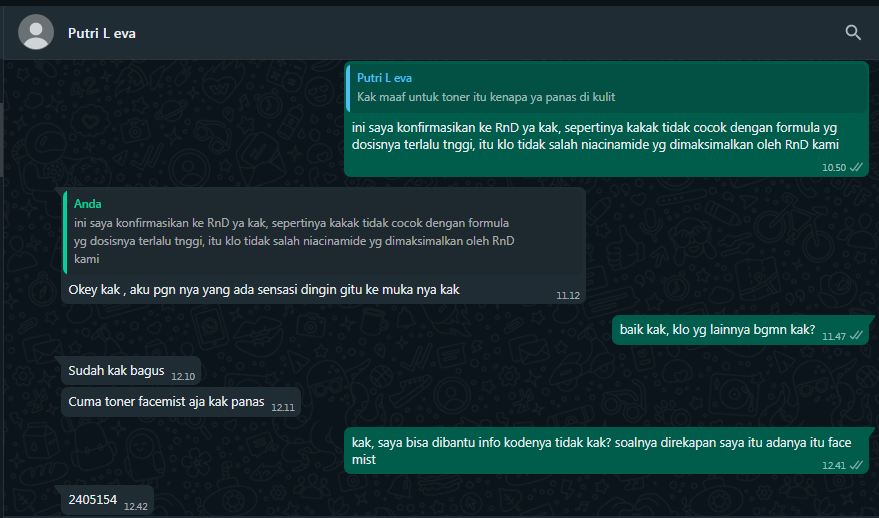This screenshot has height=518, width=879.
Task: Select the code message 2405154
Action: tap(107, 500)
